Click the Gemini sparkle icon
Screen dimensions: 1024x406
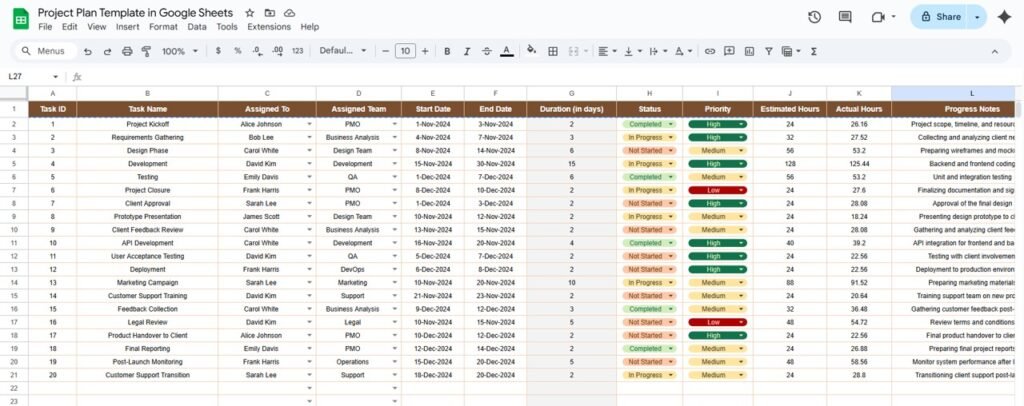tap(1004, 17)
